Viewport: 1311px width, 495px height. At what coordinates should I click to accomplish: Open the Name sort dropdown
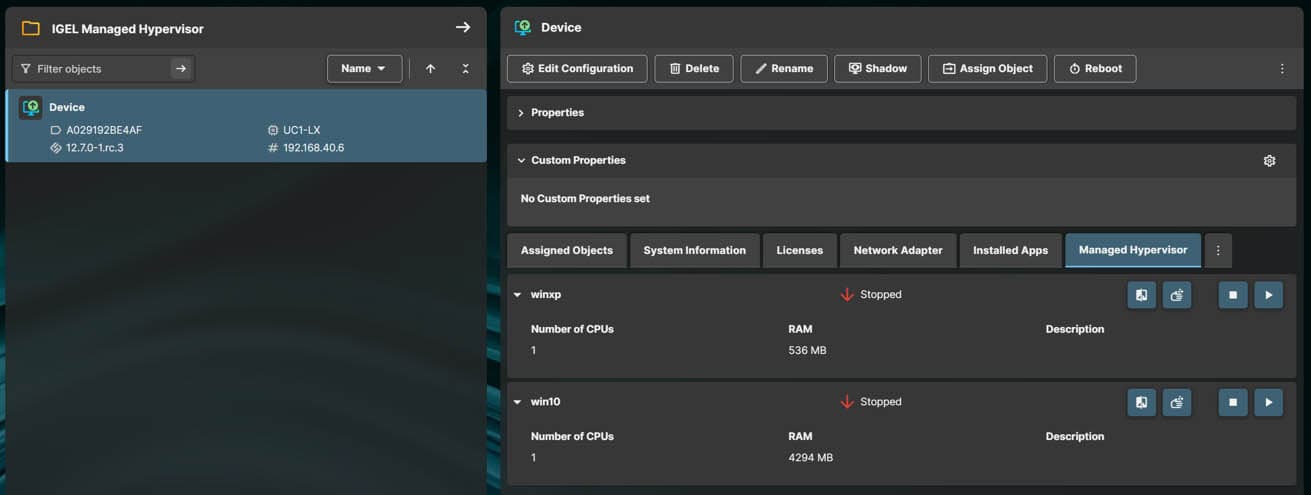pos(364,69)
